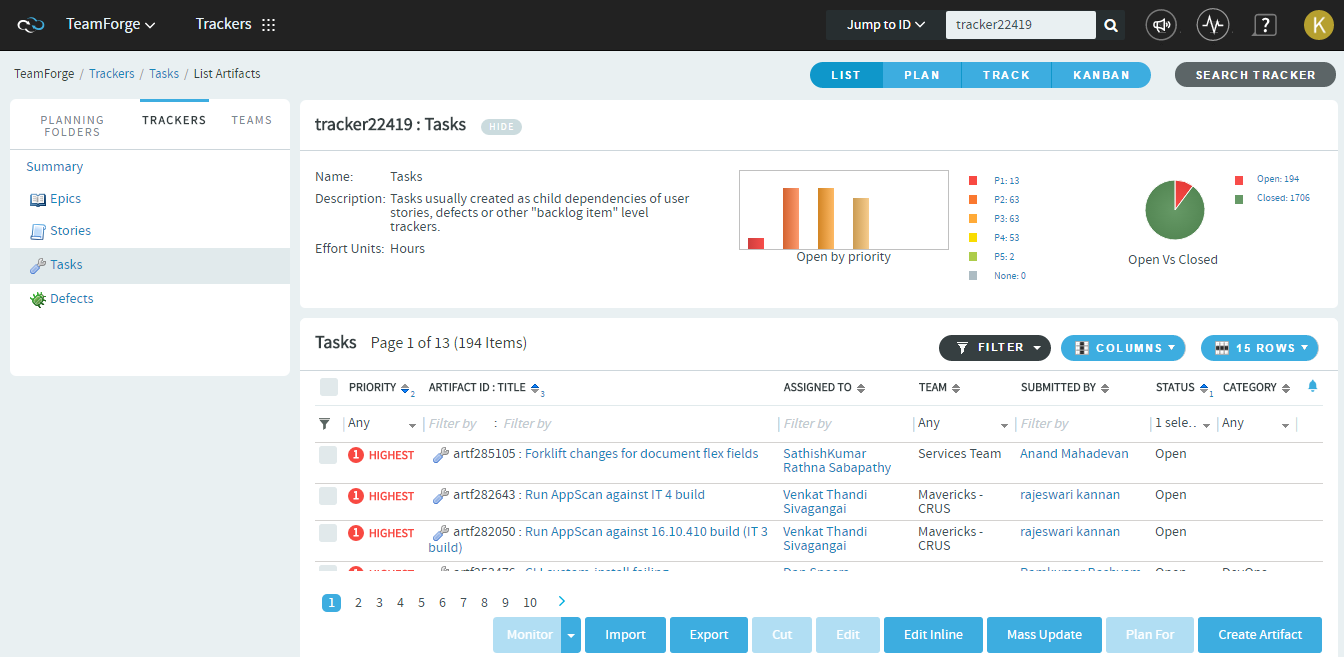Click the SEARCH TRACKER button

[1255, 75]
